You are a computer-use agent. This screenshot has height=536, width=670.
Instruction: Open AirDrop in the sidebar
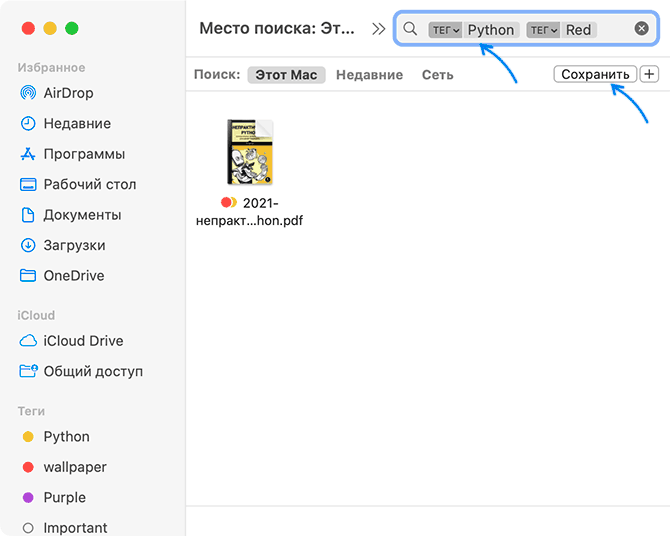tap(70, 93)
